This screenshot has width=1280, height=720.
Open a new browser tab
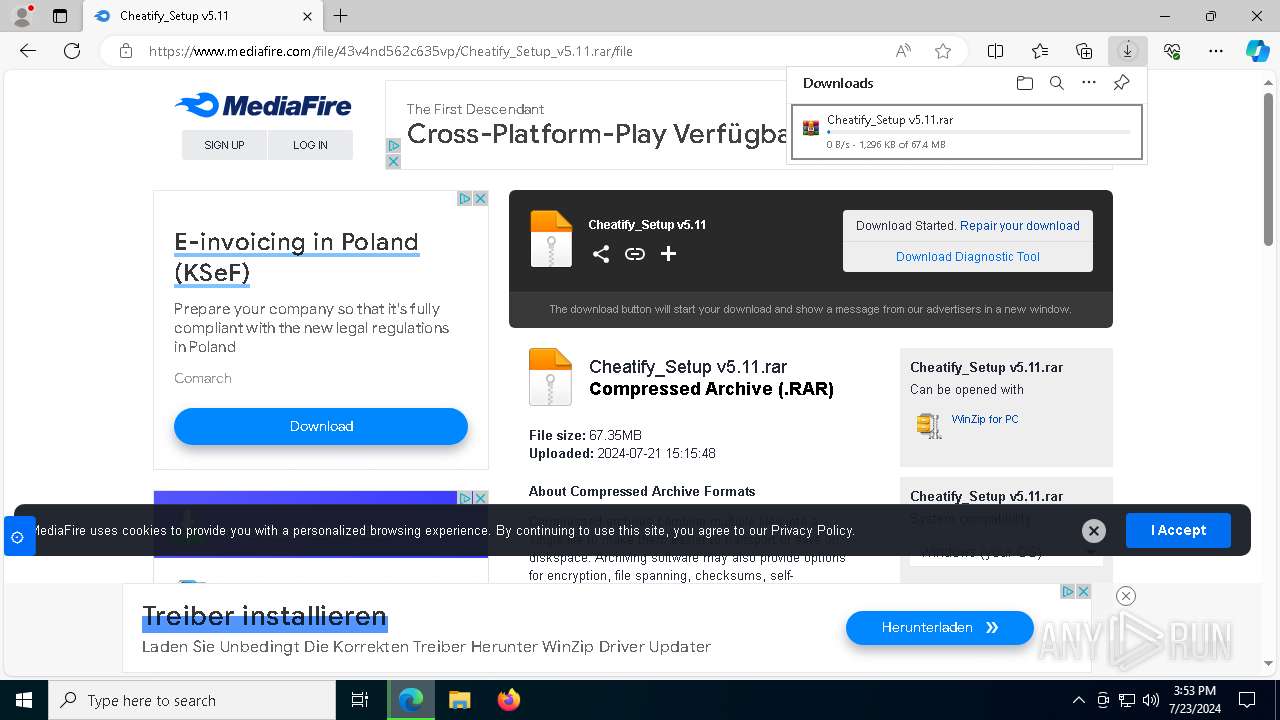pyautogui.click(x=340, y=16)
